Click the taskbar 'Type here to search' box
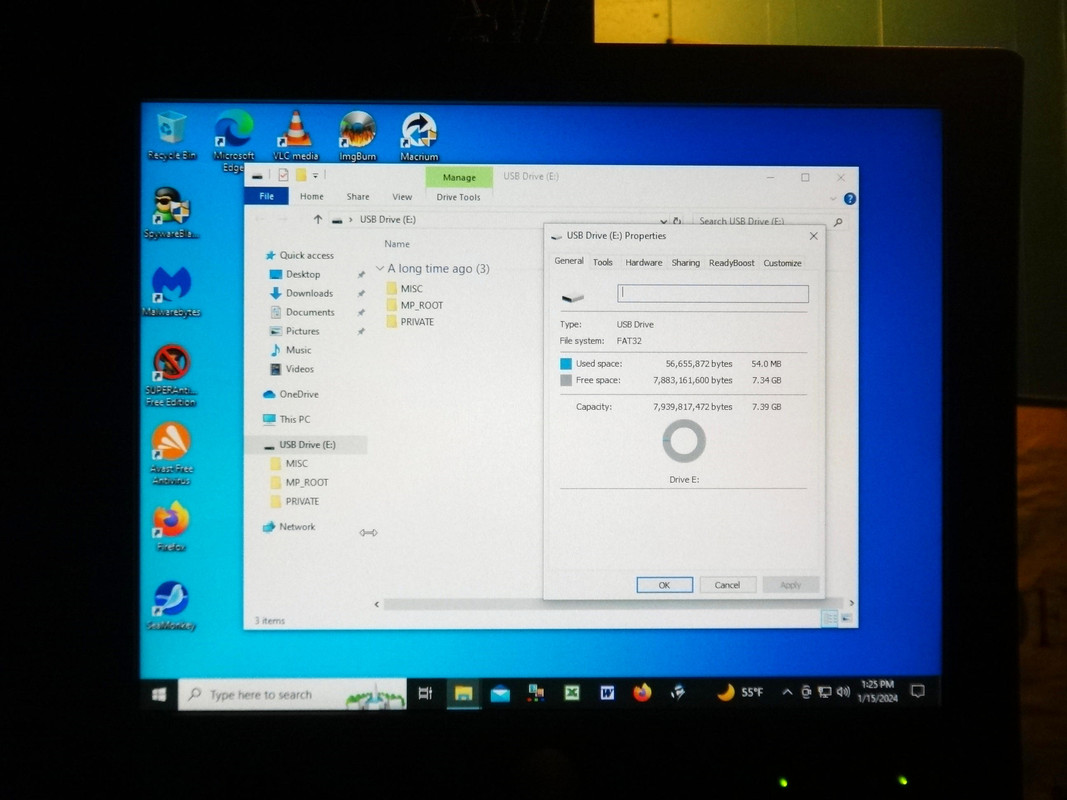1067x800 pixels. [x=293, y=695]
